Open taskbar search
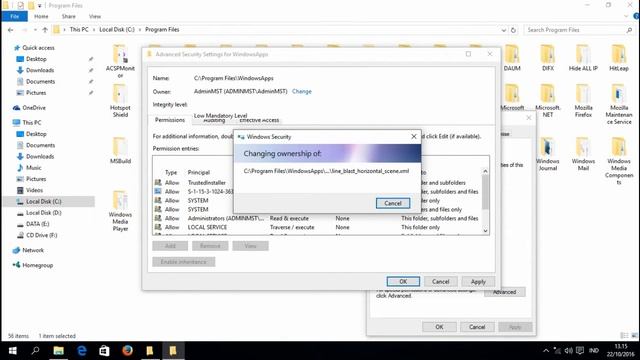The width and height of the screenshot is (640, 360). pyautogui.click(x=36, y=351)
